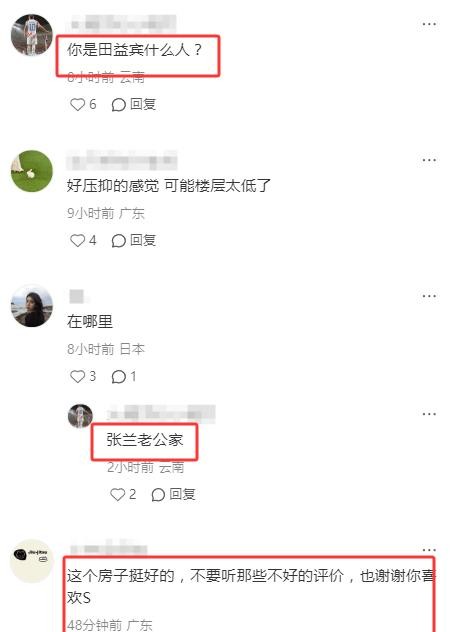Open more options for the 张兰老公家 reply
The width and height of the screenshot is (457, 632).
point(429,414)
